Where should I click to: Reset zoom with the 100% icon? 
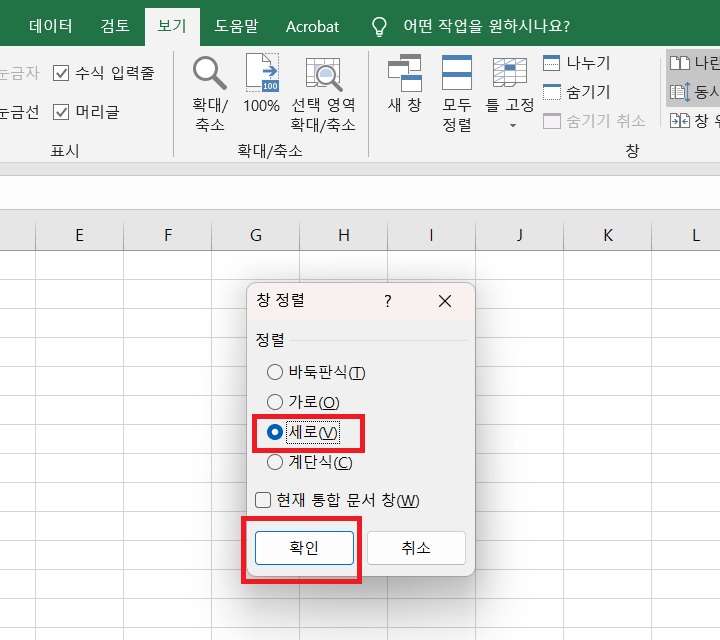click(262, 84)
